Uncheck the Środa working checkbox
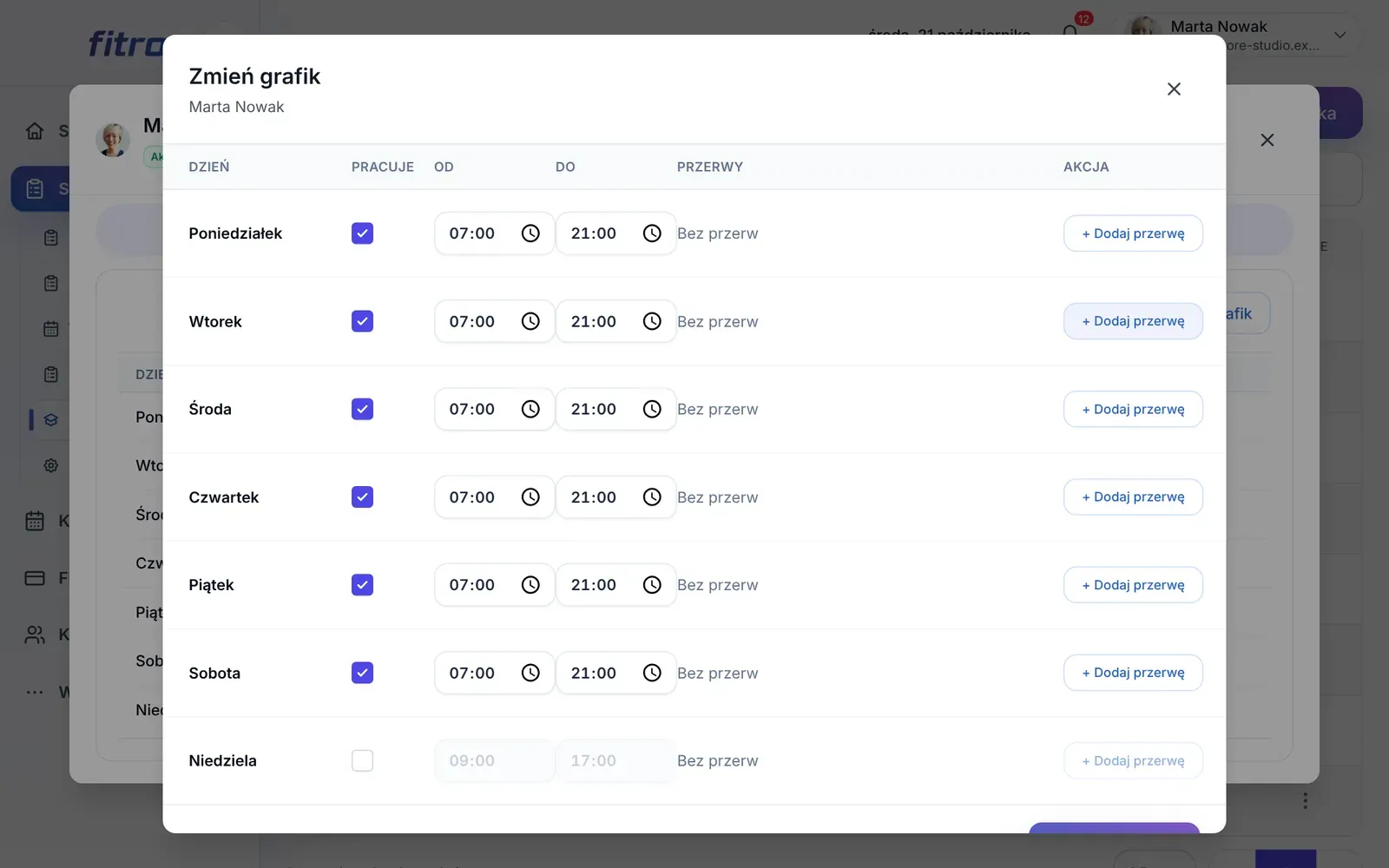The image size is (1389, 868). tap(362, 409)
